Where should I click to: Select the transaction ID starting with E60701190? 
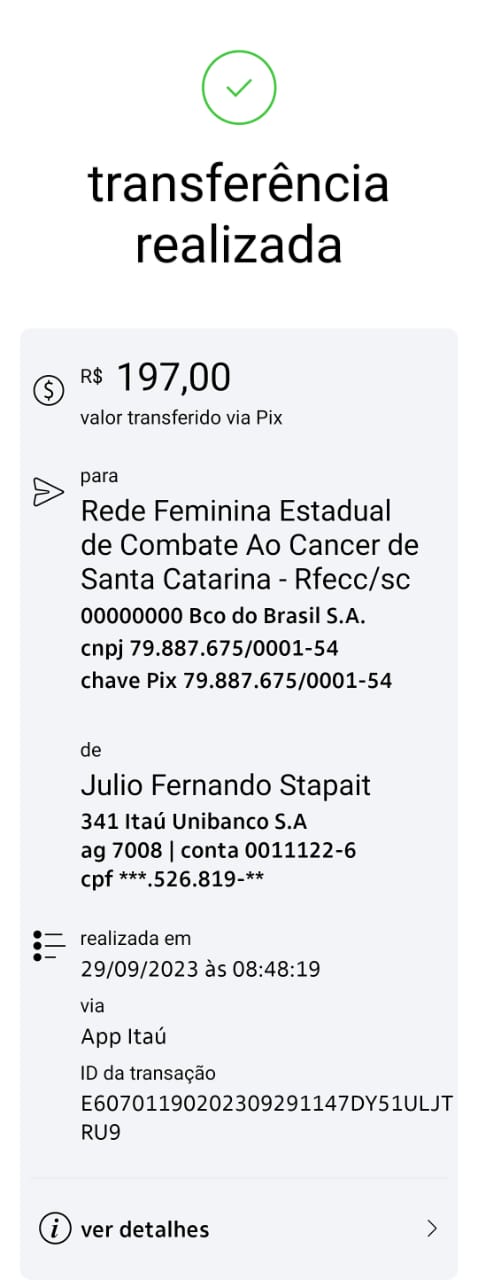point(266,1117)
